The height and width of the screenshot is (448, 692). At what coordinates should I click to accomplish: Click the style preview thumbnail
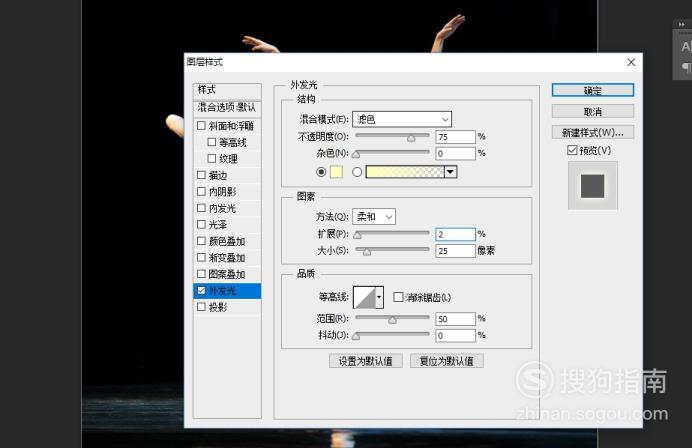coord(593,186)
